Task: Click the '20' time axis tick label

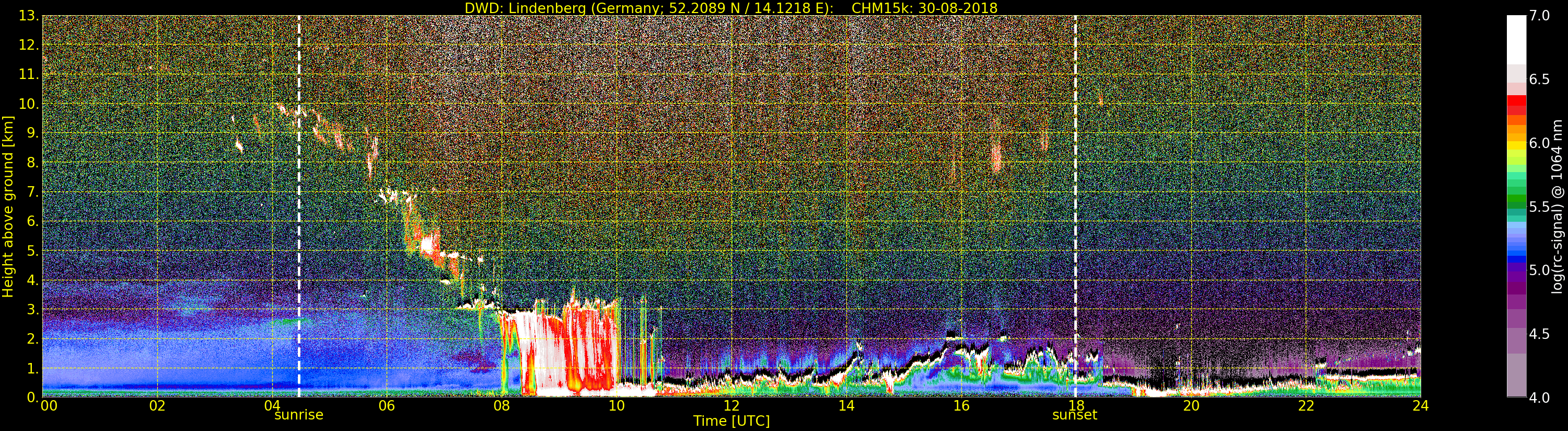Action: [1191, 405]
